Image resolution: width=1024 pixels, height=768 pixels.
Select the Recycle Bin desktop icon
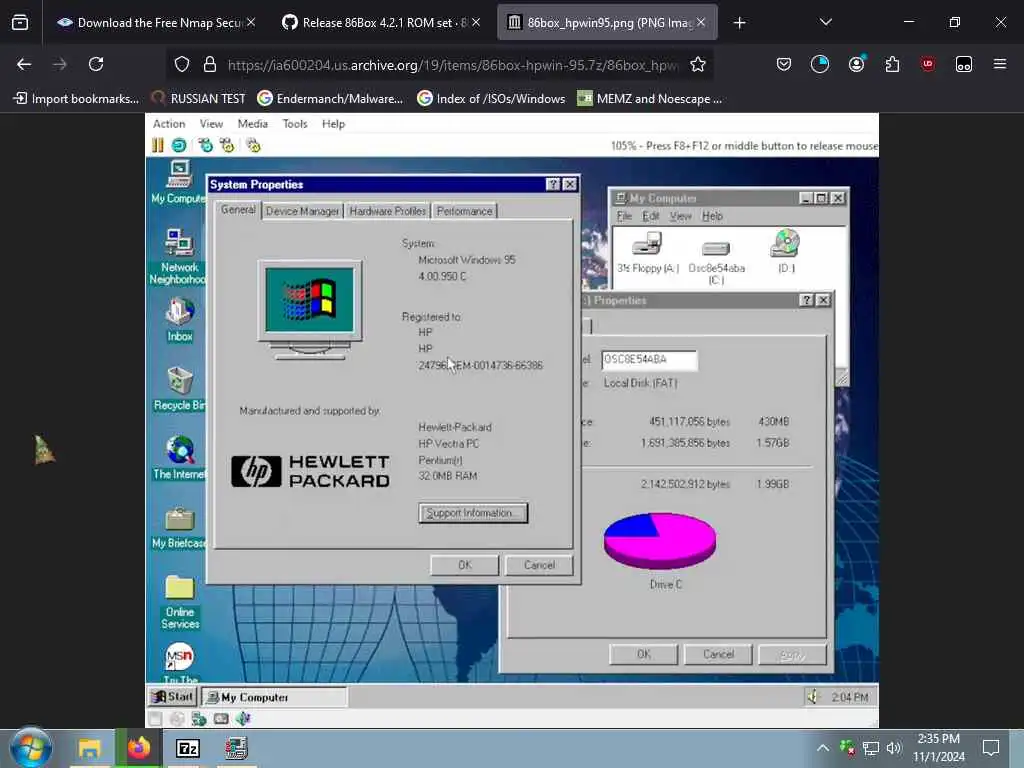180,389
